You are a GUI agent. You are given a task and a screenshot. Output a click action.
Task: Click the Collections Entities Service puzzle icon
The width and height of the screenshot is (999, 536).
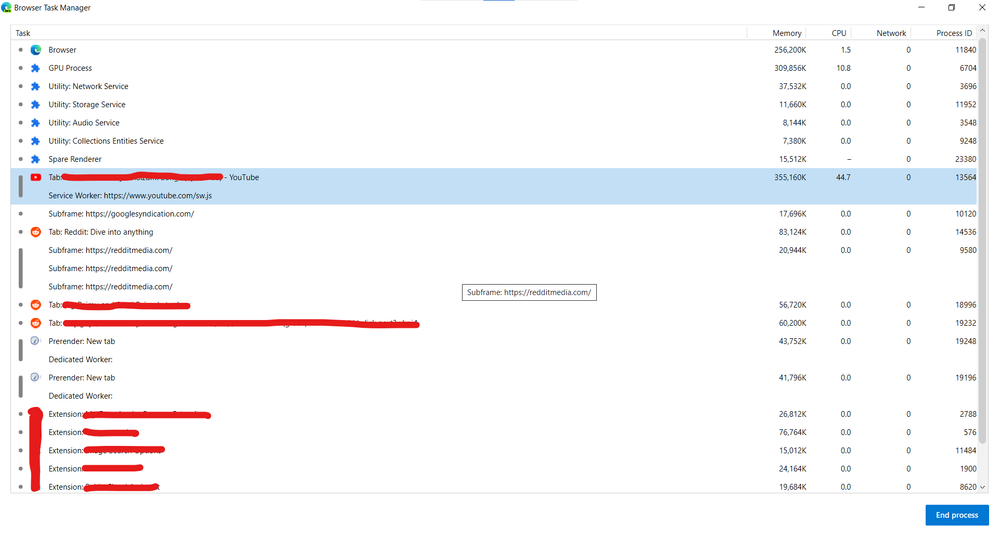tap(36, 141)
